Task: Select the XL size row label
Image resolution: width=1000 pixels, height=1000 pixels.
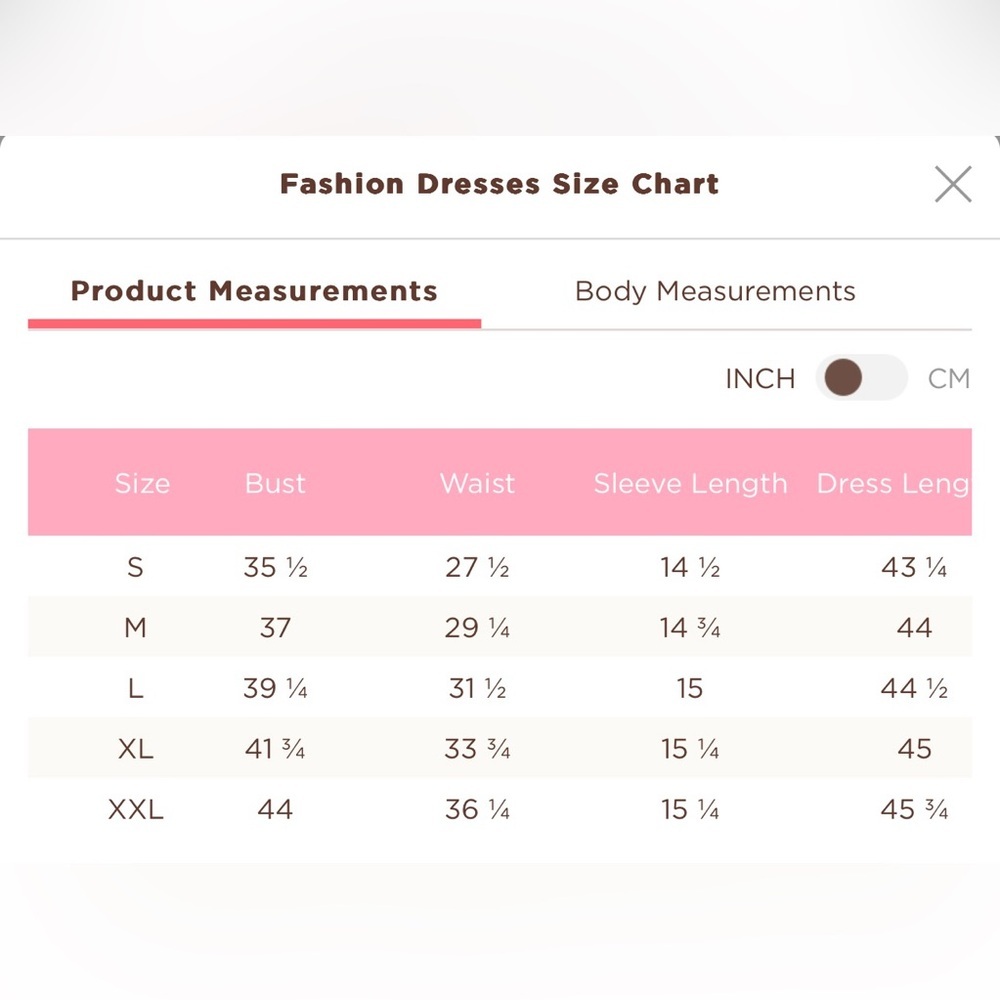Action: [135, 749]
